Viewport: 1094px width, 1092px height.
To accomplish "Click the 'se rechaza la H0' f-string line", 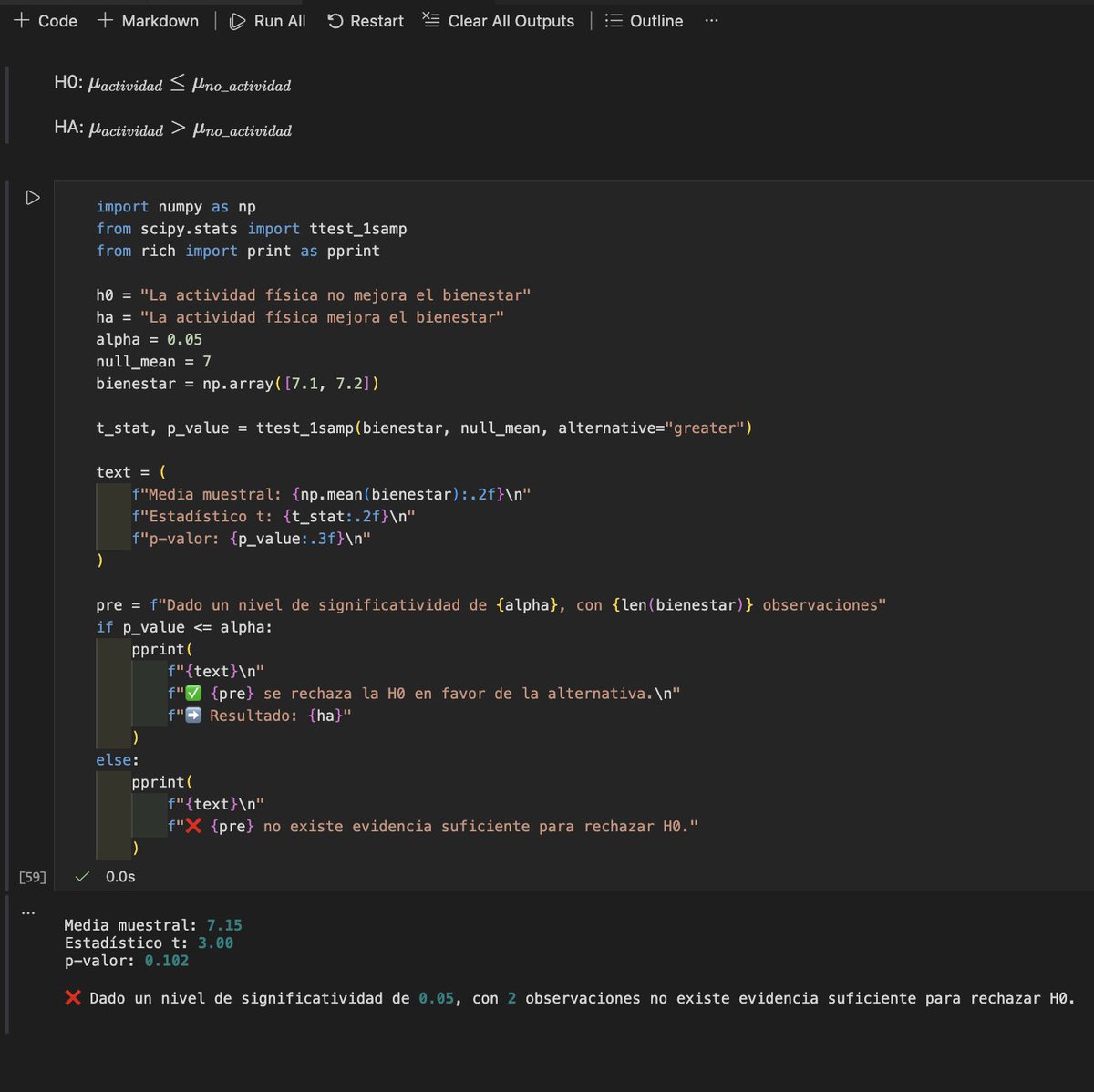I will [x=424, y=694].
